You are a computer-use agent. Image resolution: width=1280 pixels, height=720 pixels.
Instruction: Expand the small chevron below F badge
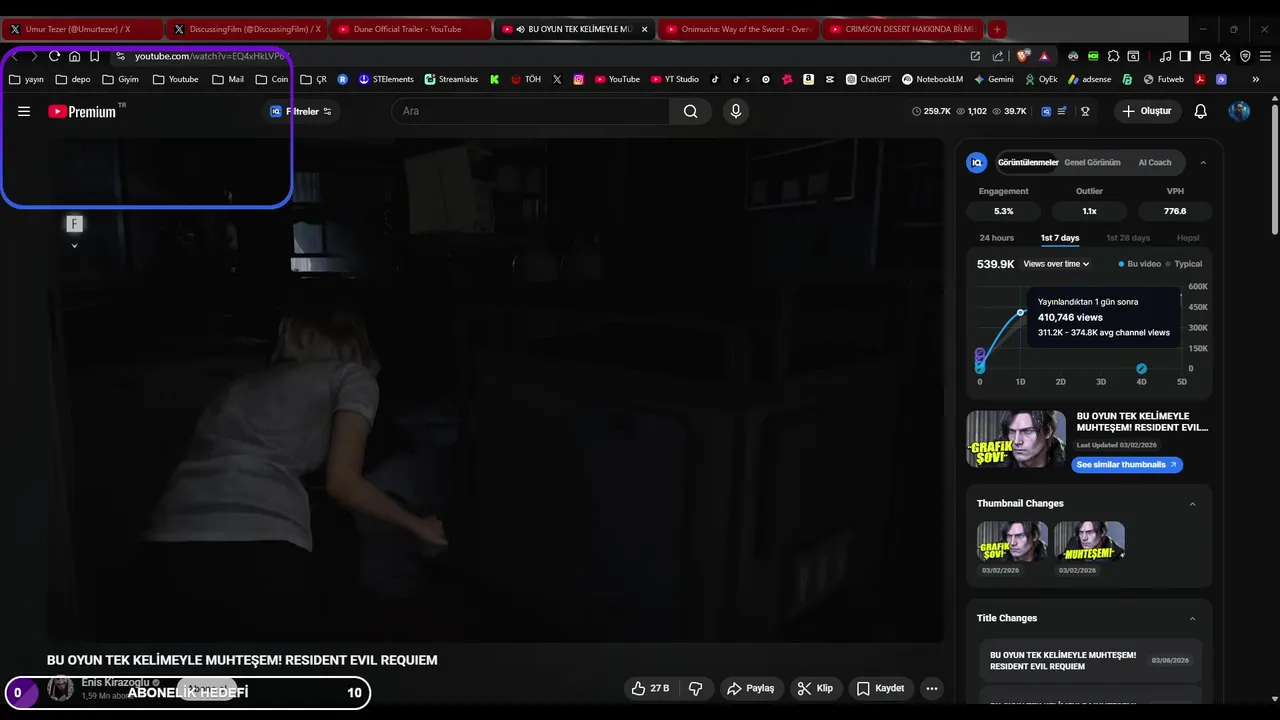pyautogui.click(x=74, y=245)
